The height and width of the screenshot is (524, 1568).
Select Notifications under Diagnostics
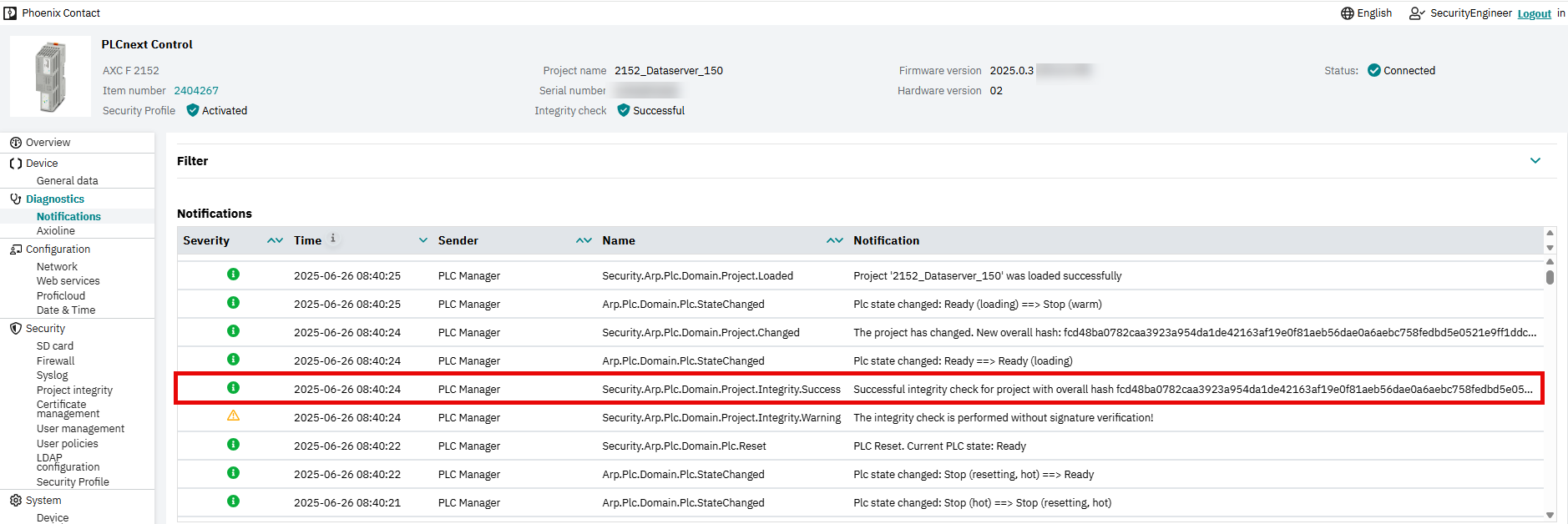pyautogui.click(x=68, y=217)
